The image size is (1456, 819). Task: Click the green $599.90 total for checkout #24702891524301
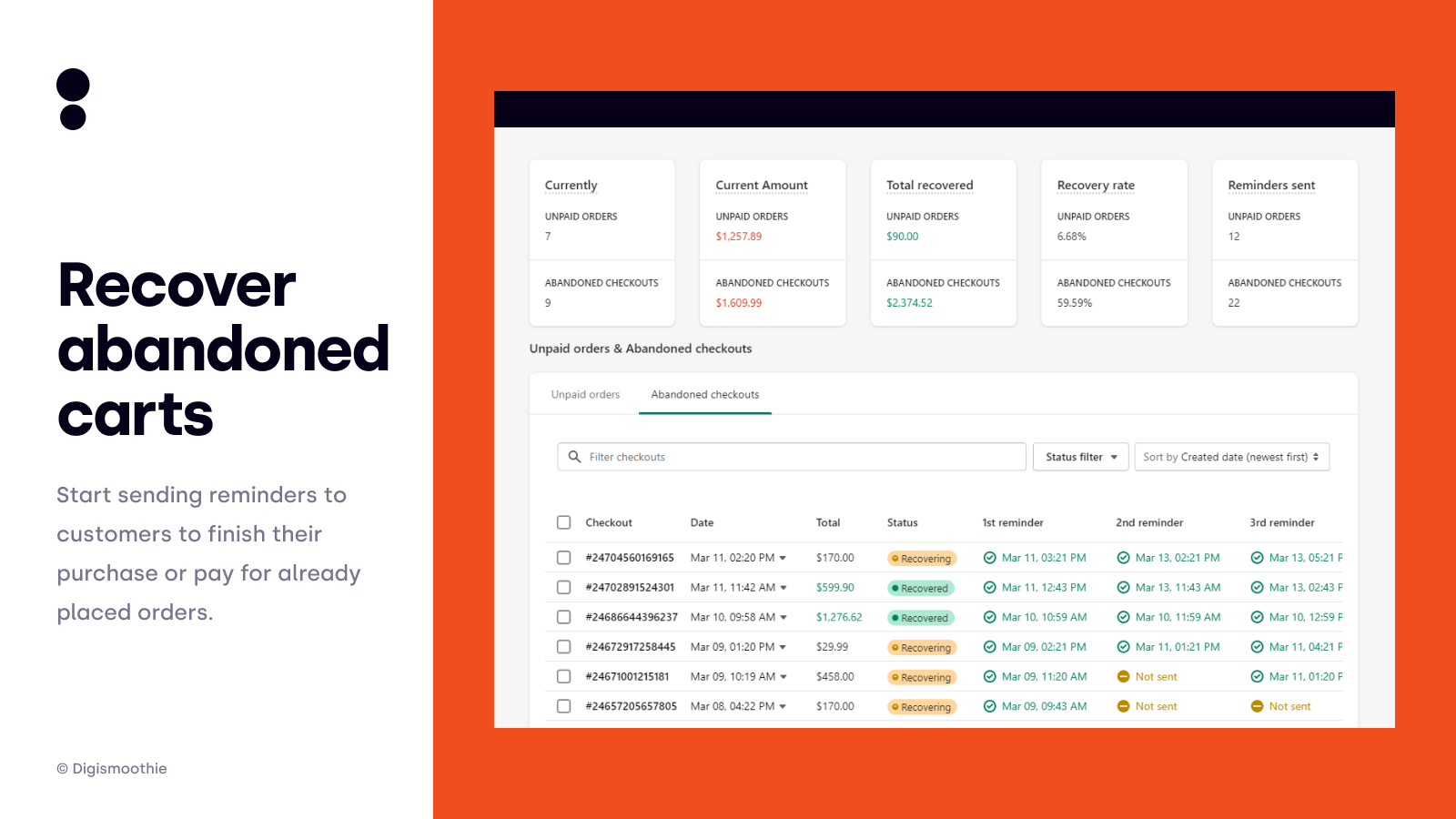838,588
